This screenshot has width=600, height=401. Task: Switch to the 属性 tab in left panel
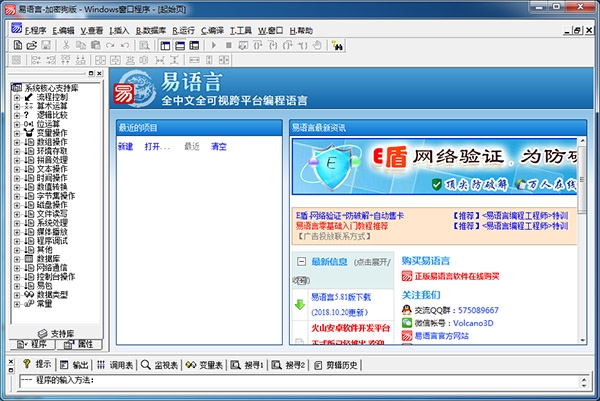pos(79,344)
